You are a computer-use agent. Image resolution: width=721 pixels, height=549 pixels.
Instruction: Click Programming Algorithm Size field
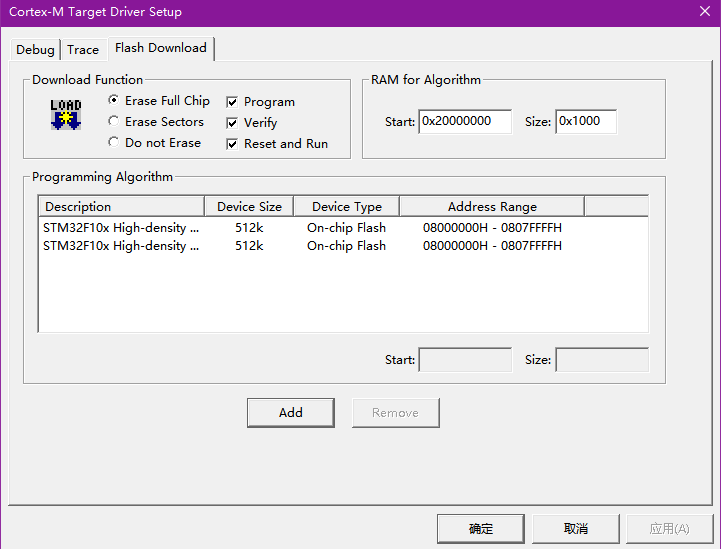[x=602, y=360]
